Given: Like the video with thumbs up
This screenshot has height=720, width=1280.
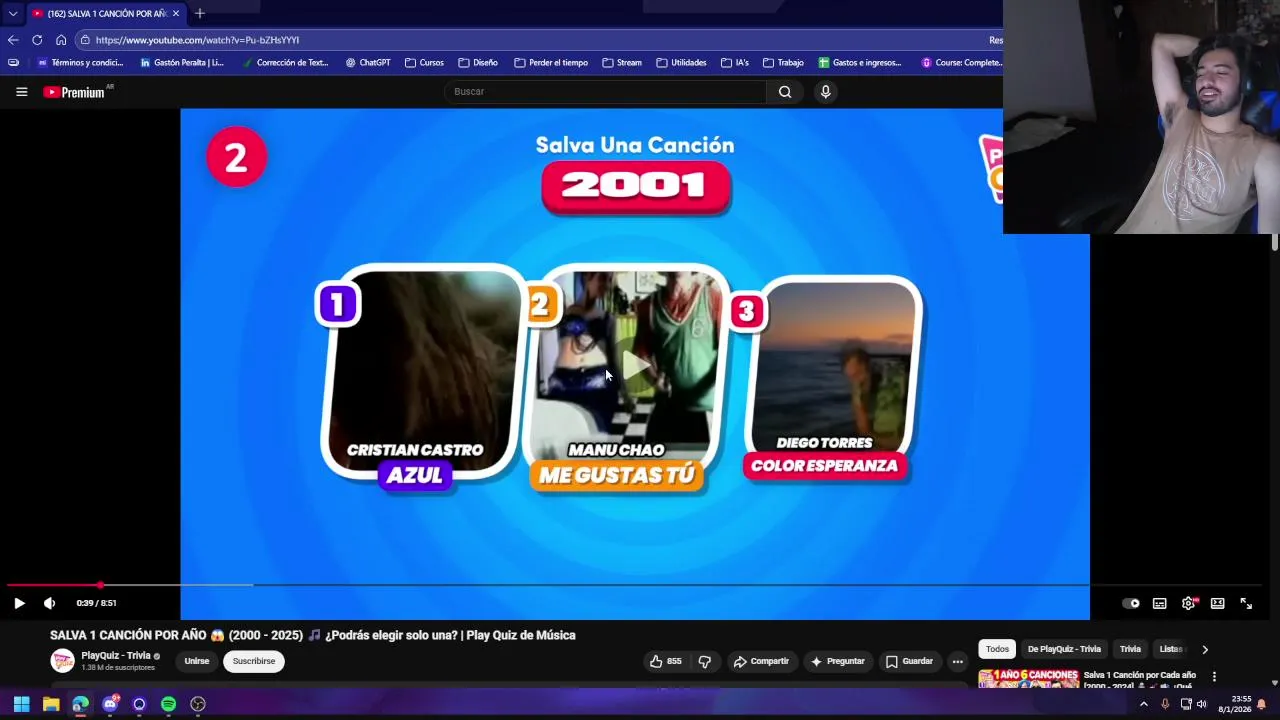Looking at the screenshot, I should (665, 661).
